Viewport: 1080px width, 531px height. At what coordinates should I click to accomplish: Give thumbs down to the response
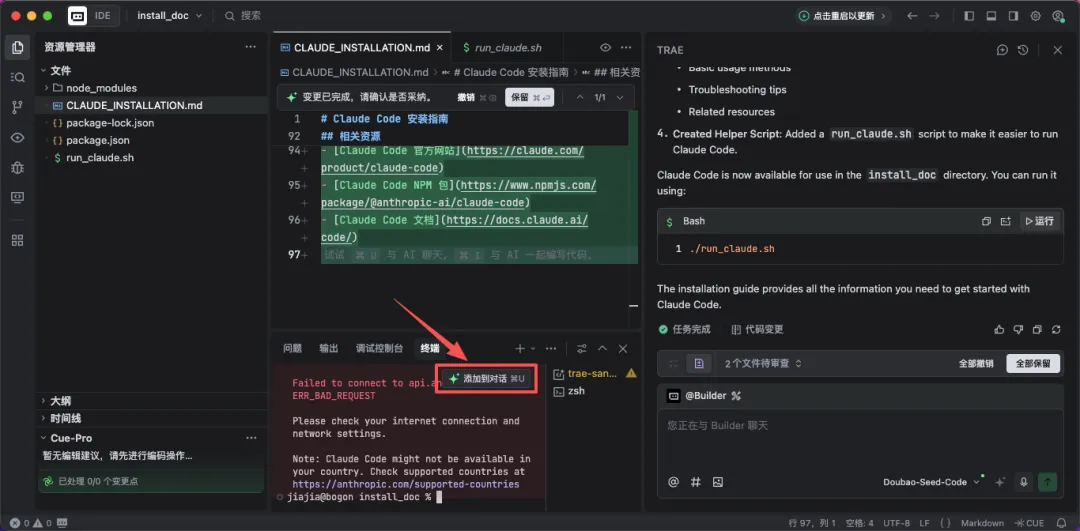1019,330
